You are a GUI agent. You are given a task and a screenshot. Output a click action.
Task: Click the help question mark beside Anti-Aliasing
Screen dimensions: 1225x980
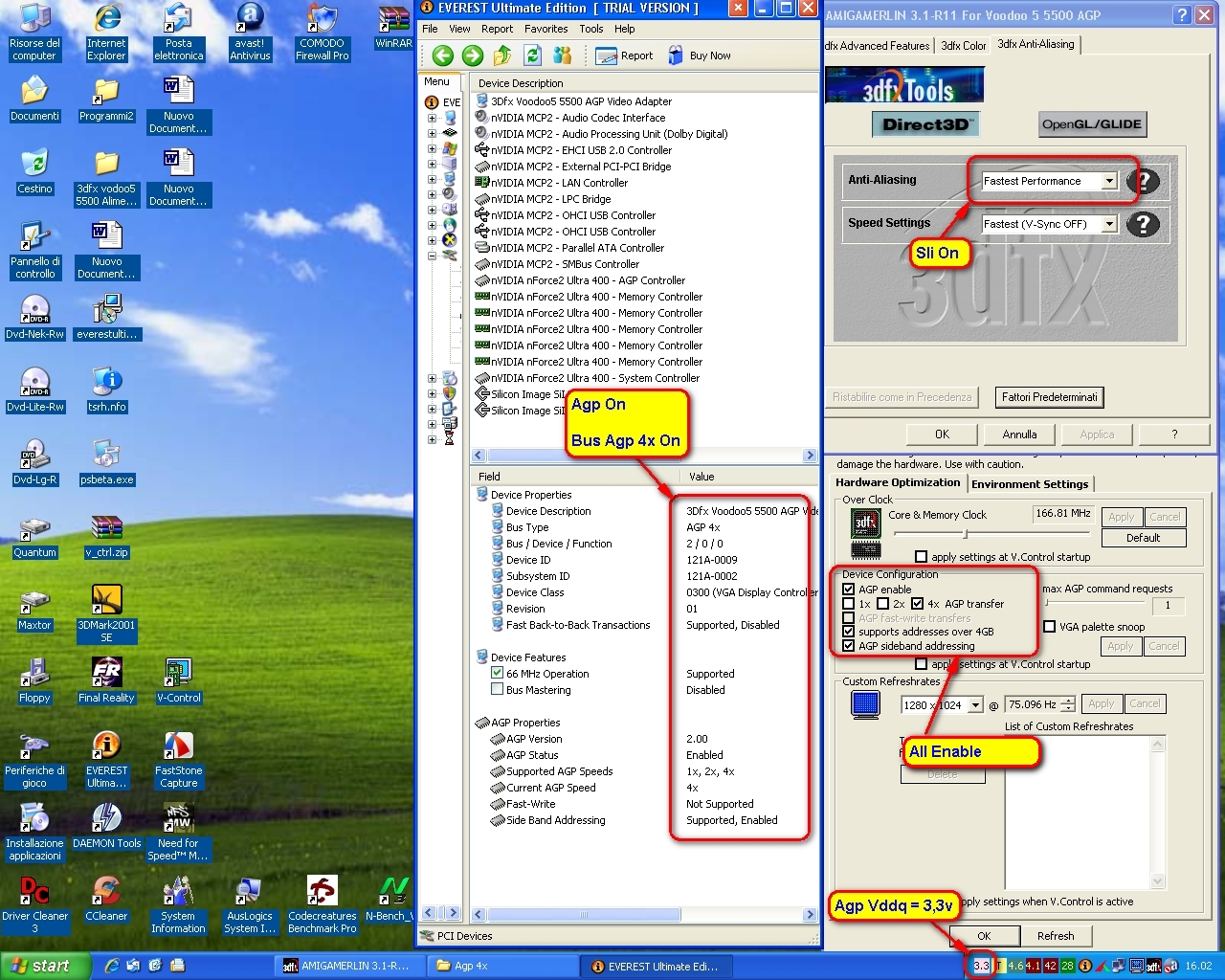point(1143,181)
